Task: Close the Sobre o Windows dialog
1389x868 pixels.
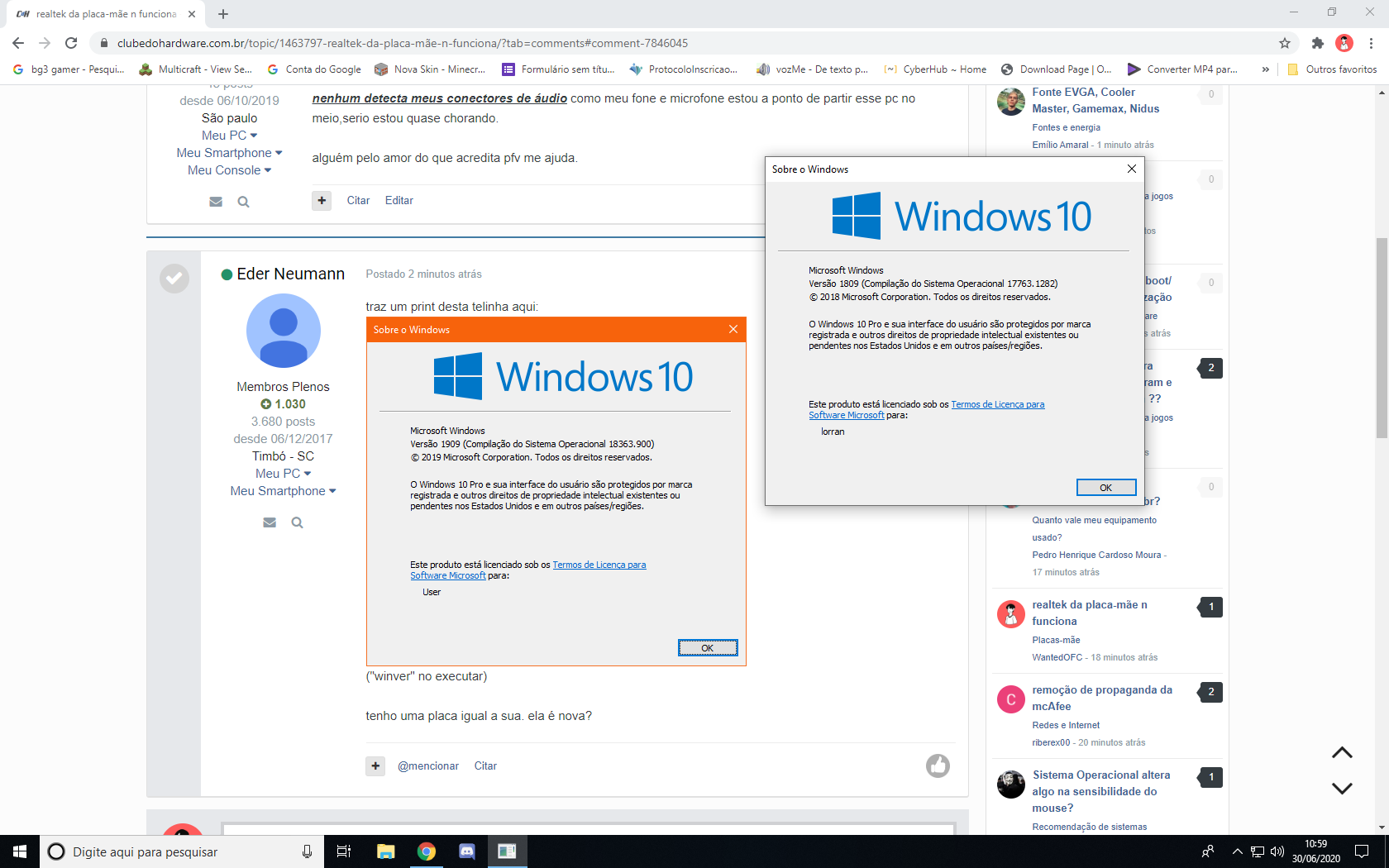Action: click(1132, 169)
